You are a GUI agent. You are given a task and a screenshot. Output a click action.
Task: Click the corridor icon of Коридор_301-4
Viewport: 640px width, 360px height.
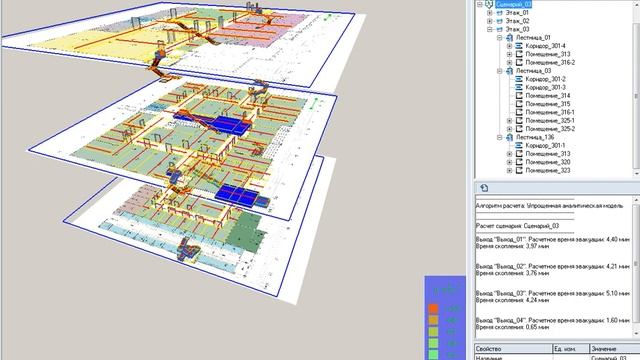pyautogui.click(x=519, y=46)
